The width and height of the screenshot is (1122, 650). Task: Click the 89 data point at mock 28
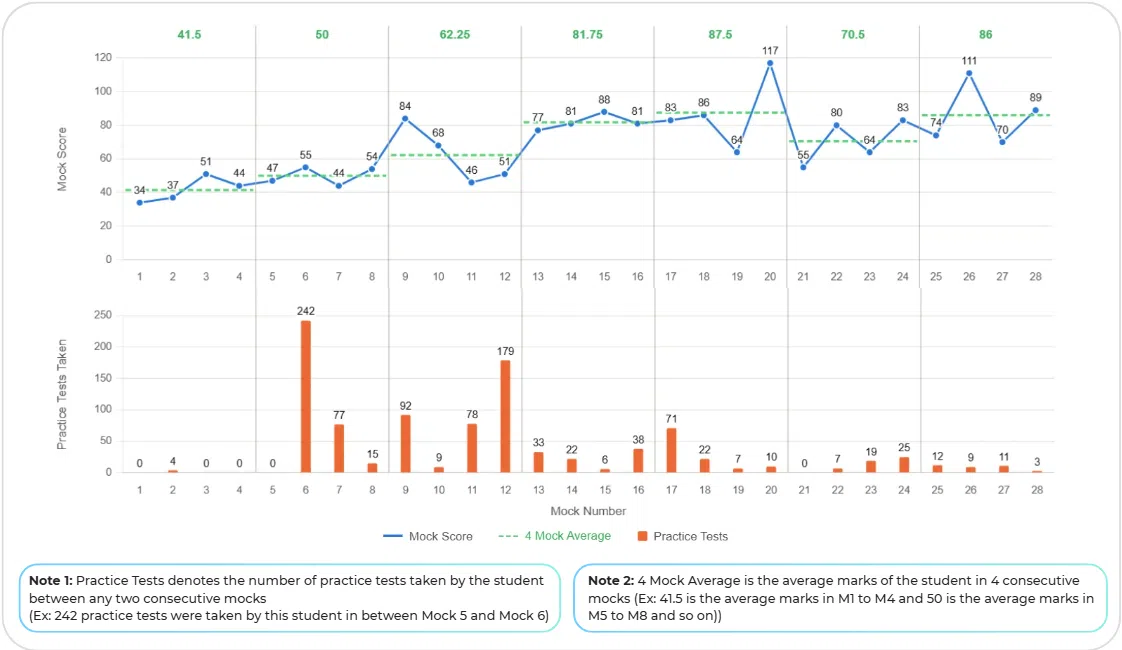[1035, 110]
